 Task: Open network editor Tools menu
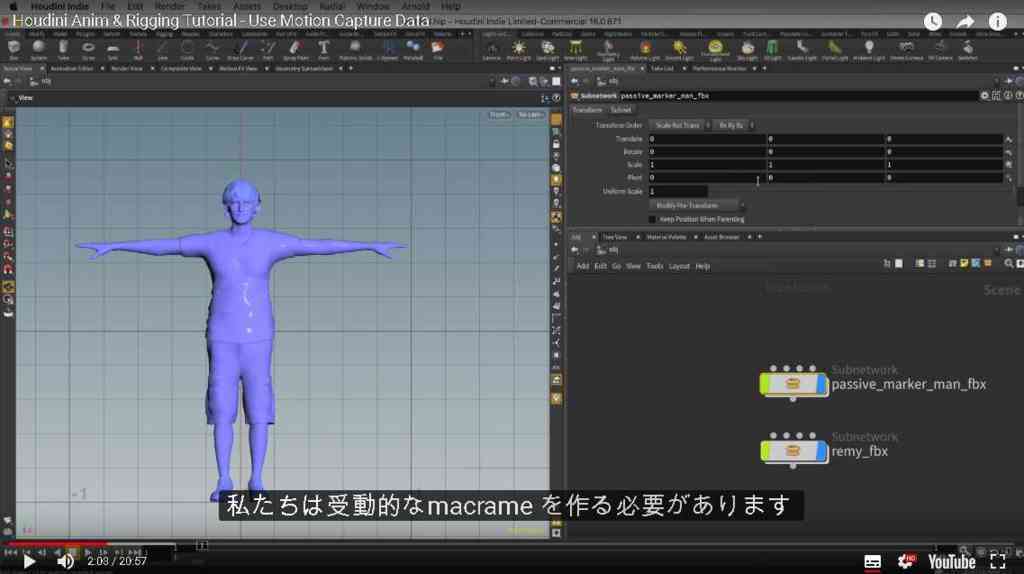click(x=654, y=266)
